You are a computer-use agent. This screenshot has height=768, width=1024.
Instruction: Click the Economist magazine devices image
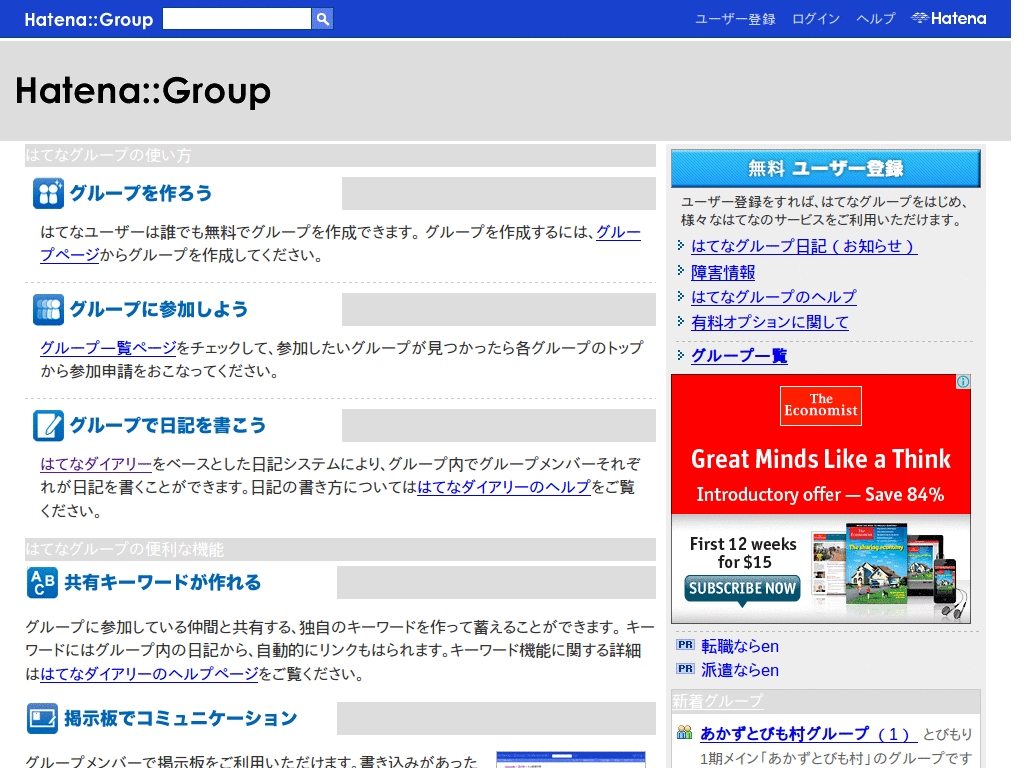tap(889, 569)
